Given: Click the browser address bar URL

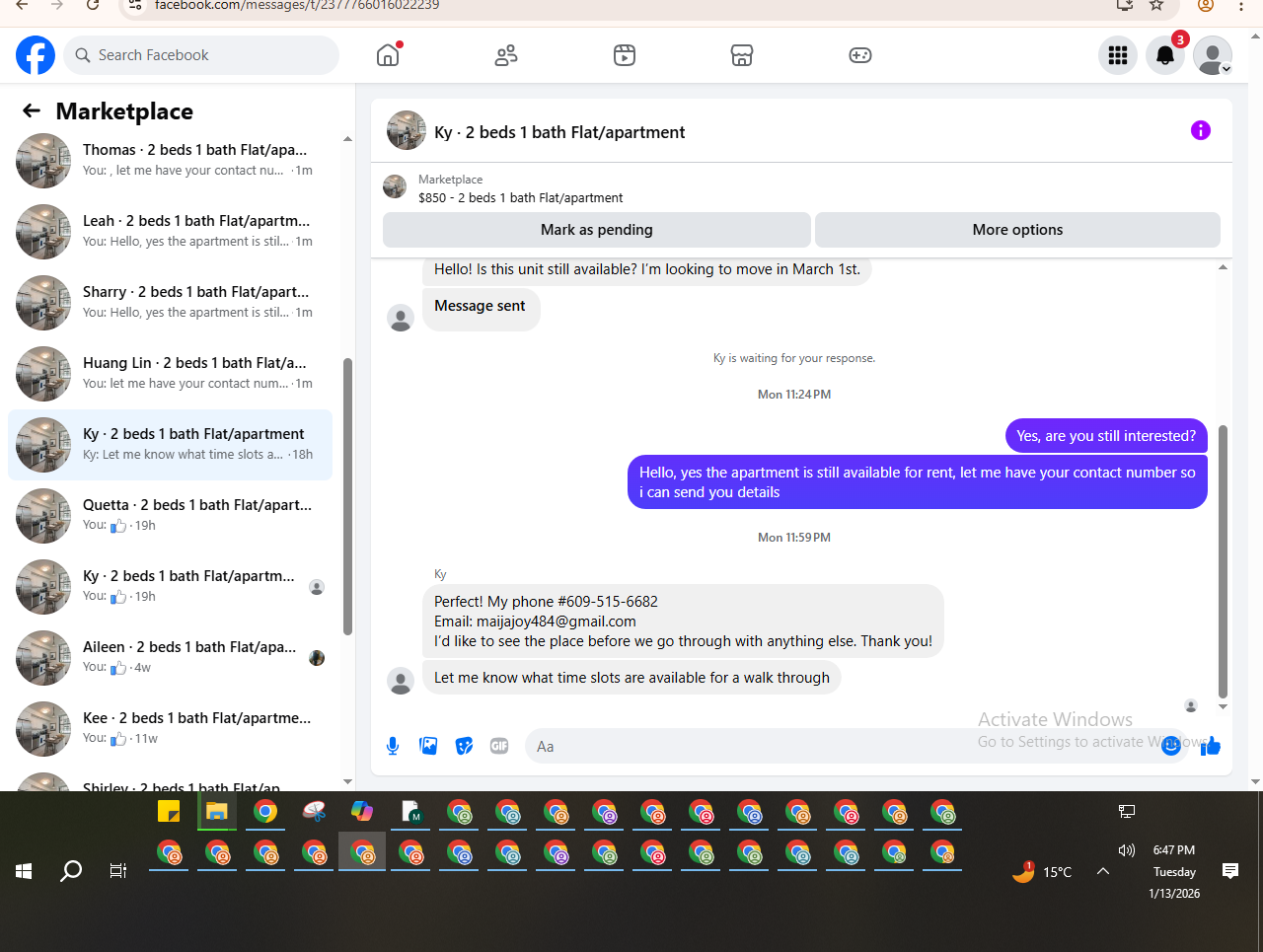Looking at the screenshot, I should (297, 5).
